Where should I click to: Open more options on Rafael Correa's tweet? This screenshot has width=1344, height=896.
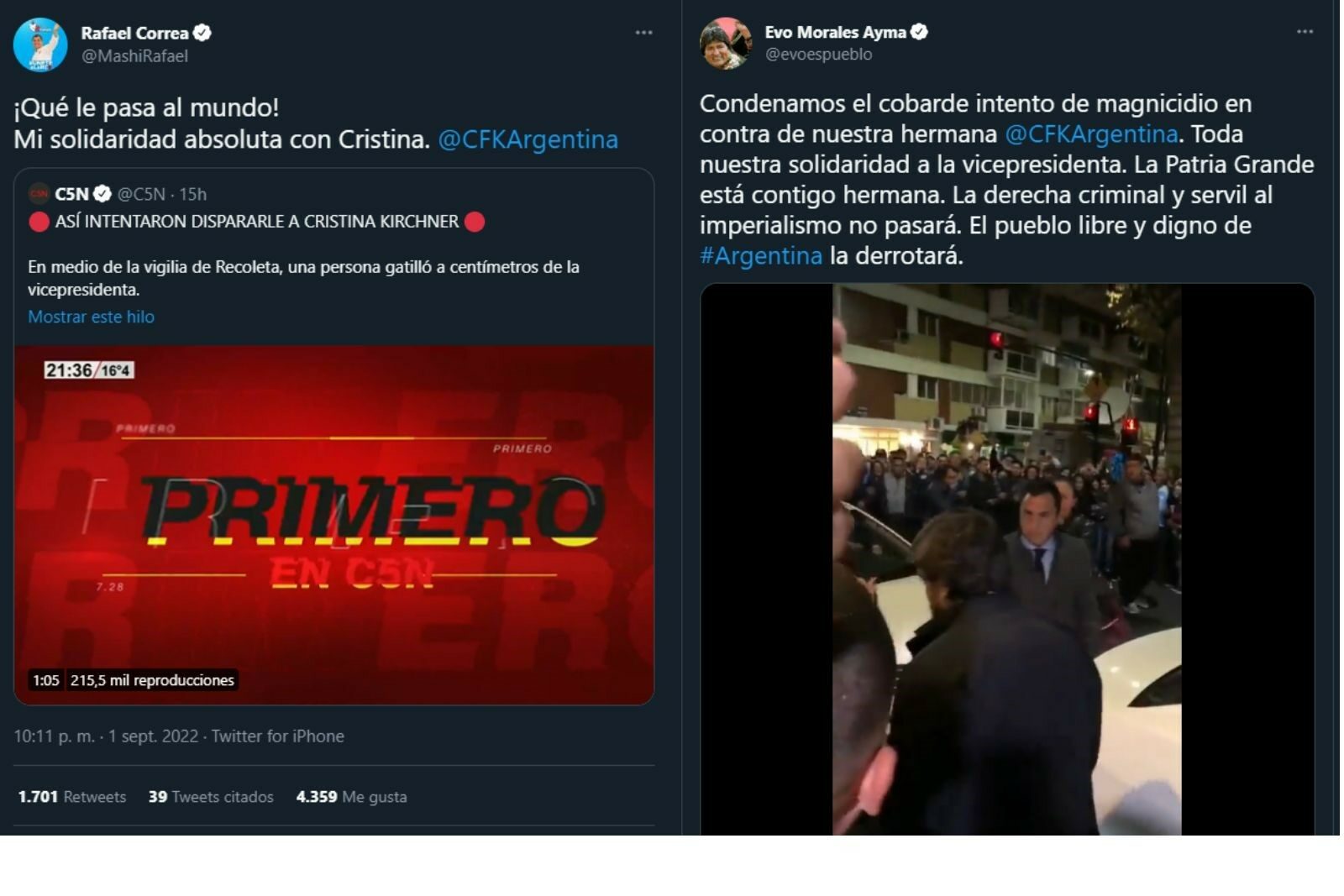click(643, 32)
